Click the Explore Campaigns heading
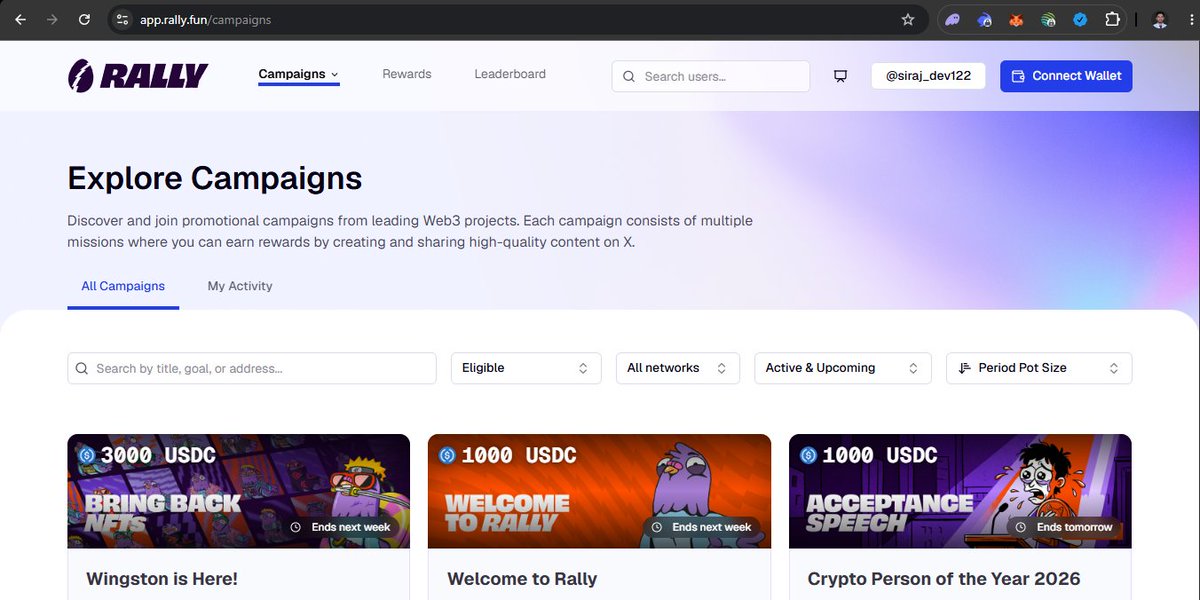 [x=215, y=178]
